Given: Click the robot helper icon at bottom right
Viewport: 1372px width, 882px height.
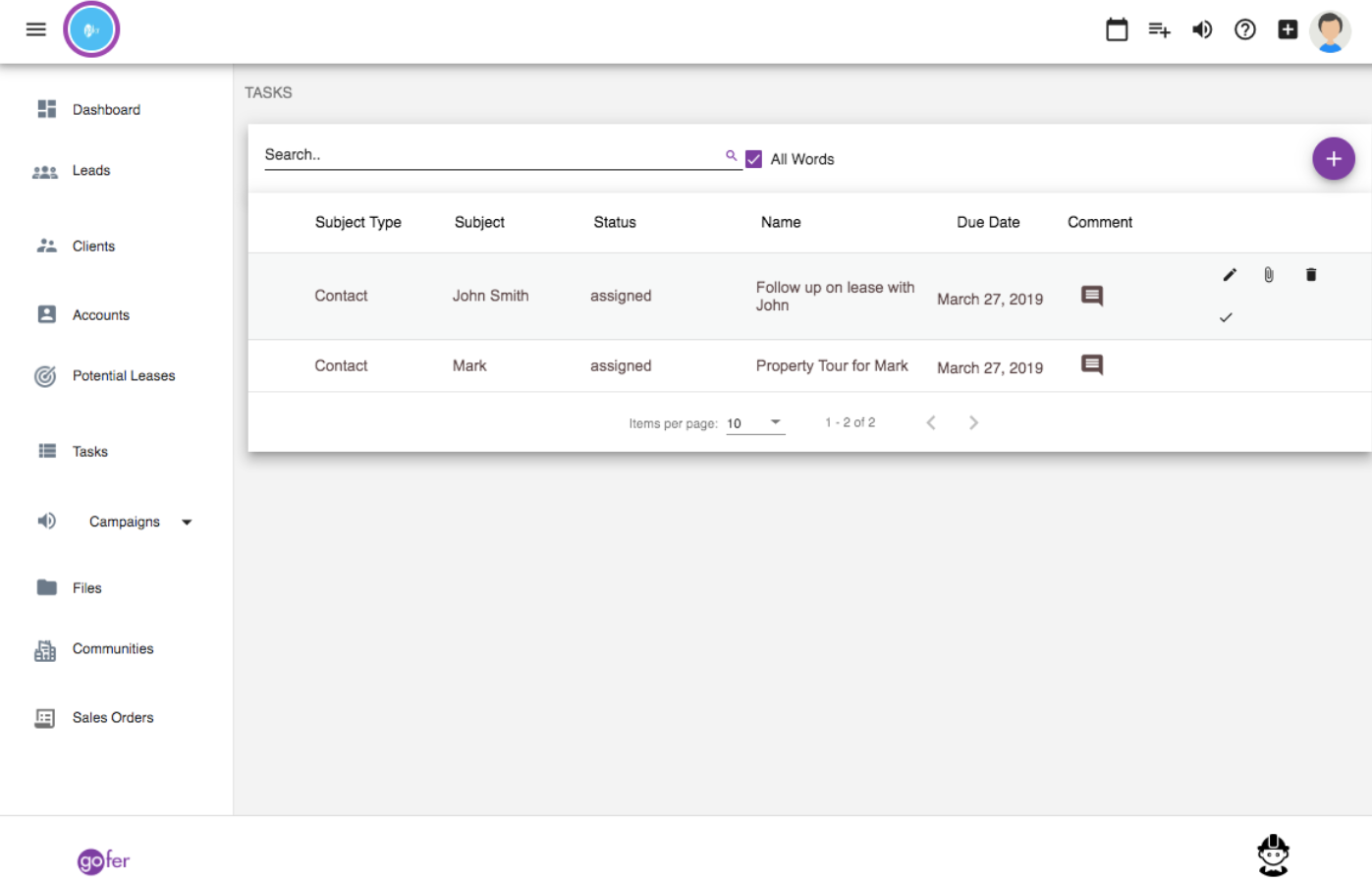Looking at the screenshot, I should 1273,855.
